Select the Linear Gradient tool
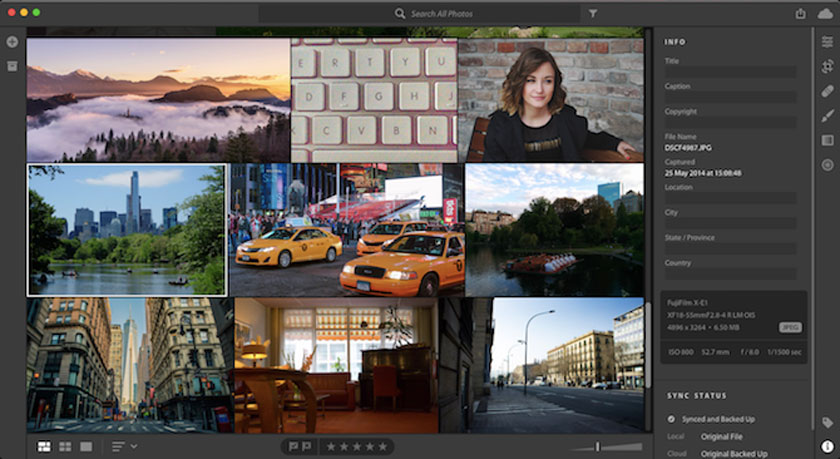 [827, 140]
